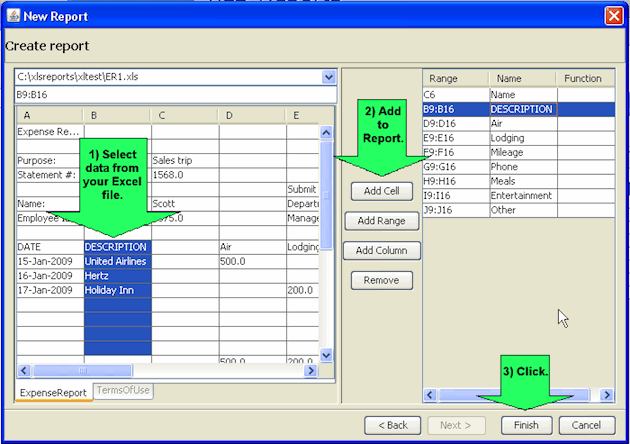Select the J9:J16 Other row
The image size is (630, 444).
[x=519, y=211]
